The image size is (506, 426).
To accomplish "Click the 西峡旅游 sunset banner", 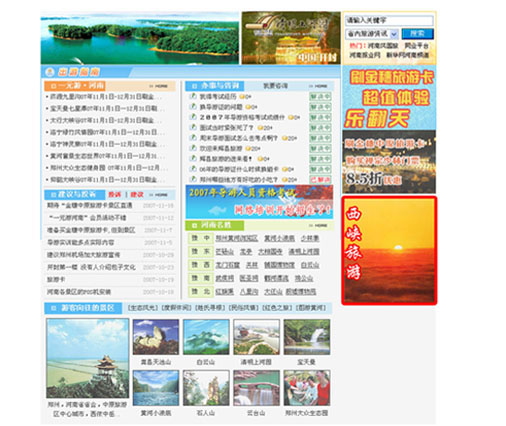I will pyautogui.click(x=389, y=250).
